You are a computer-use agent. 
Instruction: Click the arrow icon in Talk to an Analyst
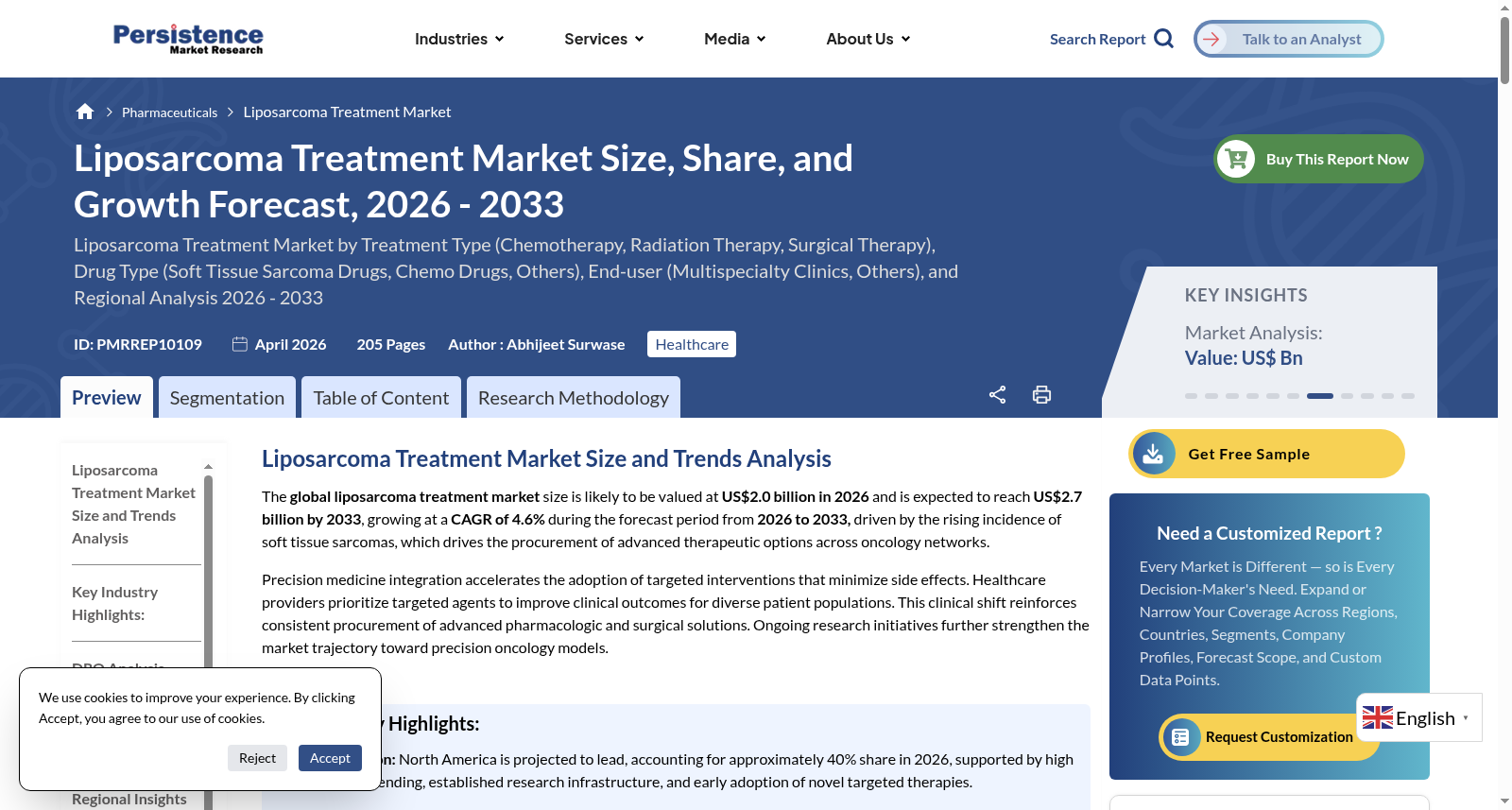(1211, 39)
